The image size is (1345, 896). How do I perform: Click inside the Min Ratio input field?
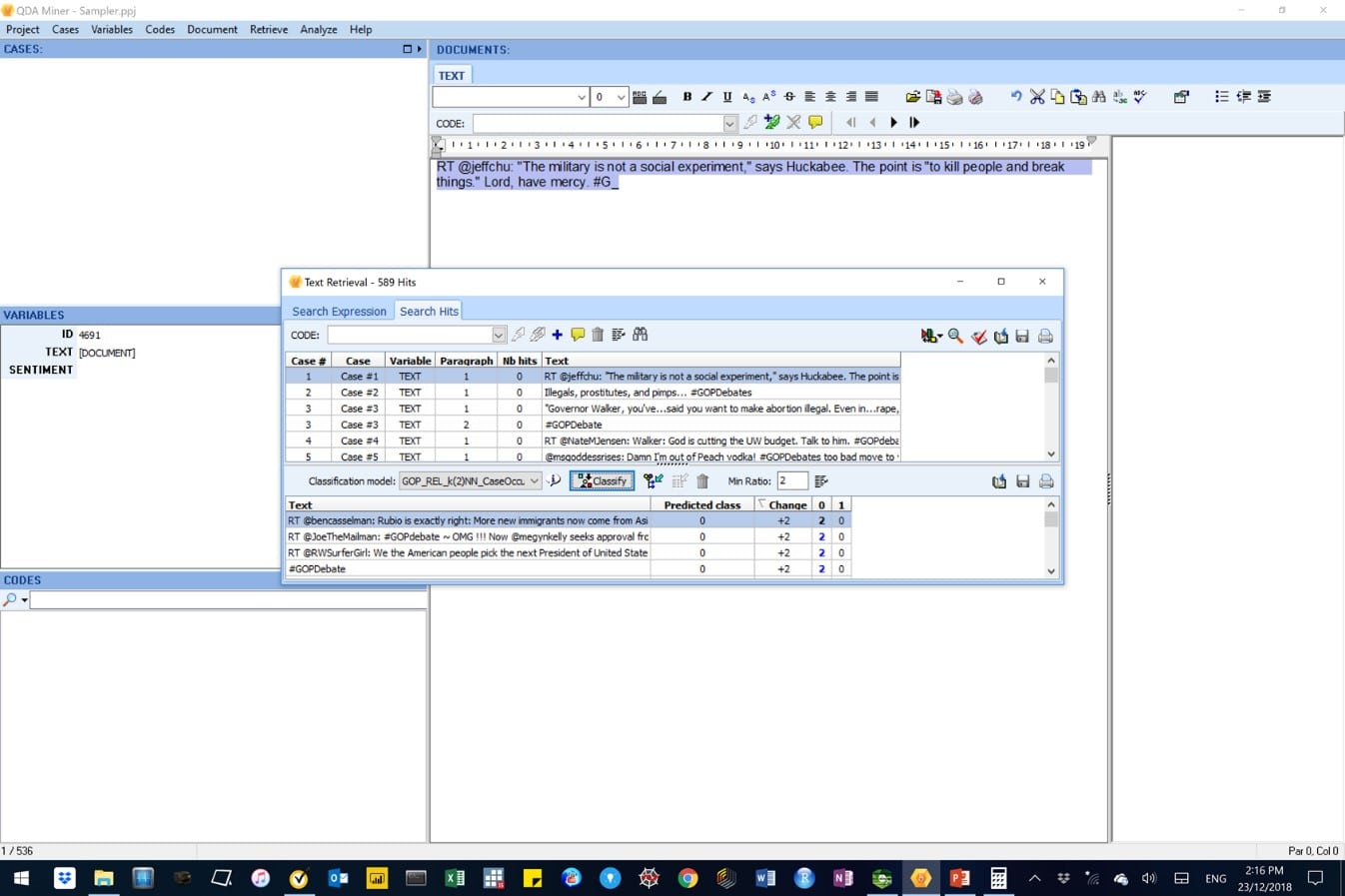(792, 480)
